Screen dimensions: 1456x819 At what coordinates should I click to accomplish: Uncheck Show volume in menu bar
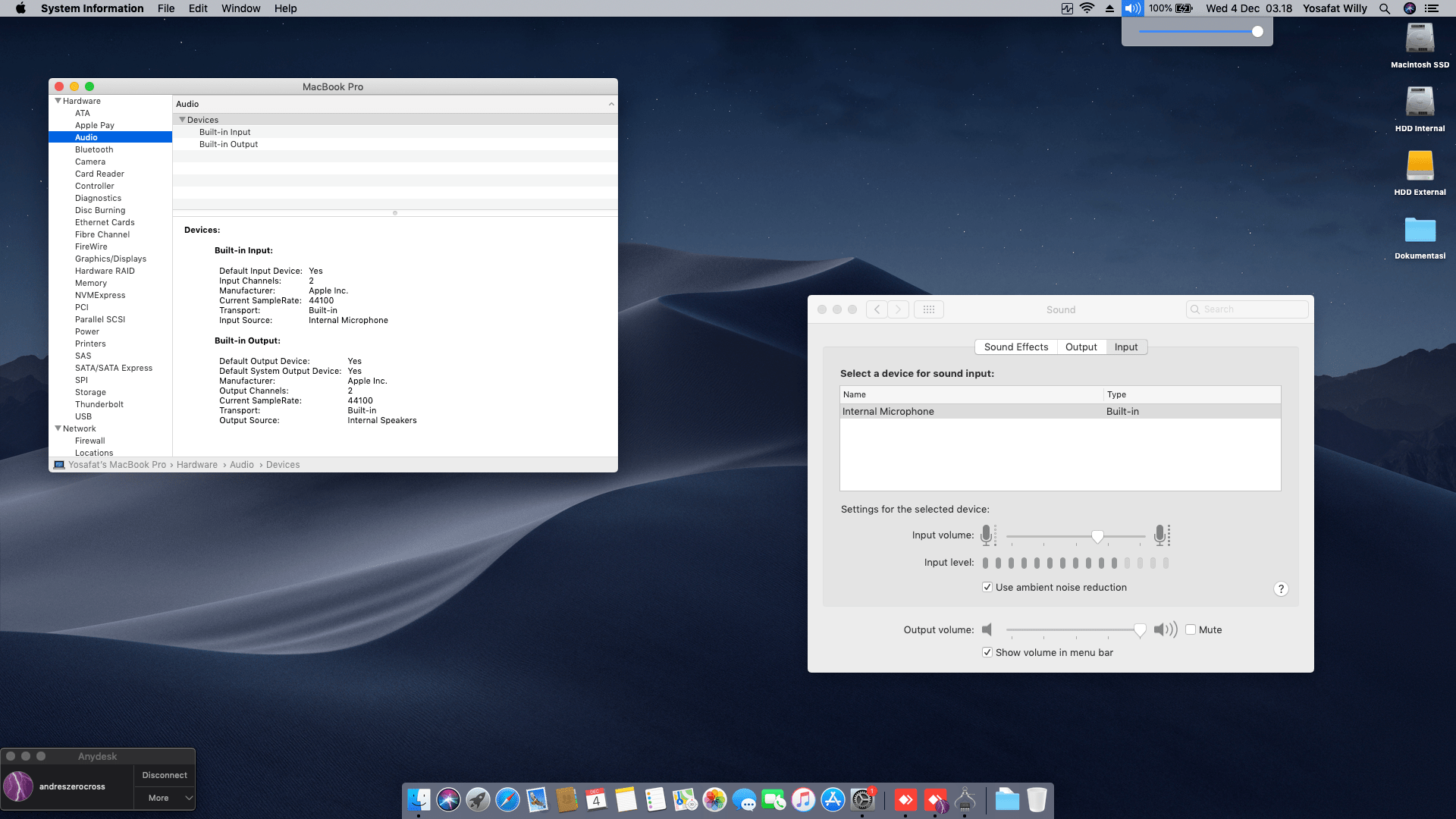(987, 652)
